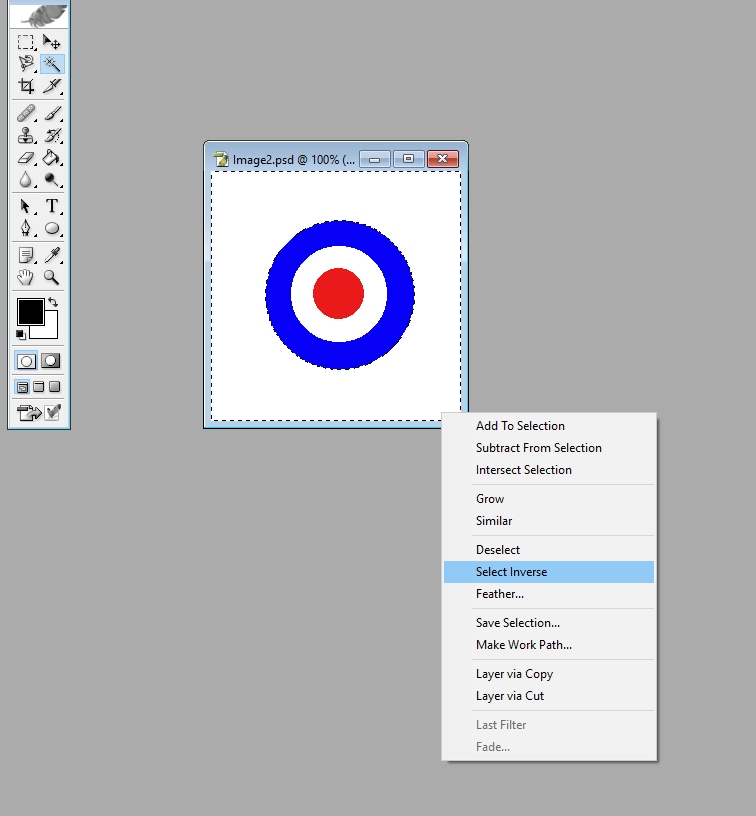
Task: Choose the Lasso tool
Action: pos(25,63)
